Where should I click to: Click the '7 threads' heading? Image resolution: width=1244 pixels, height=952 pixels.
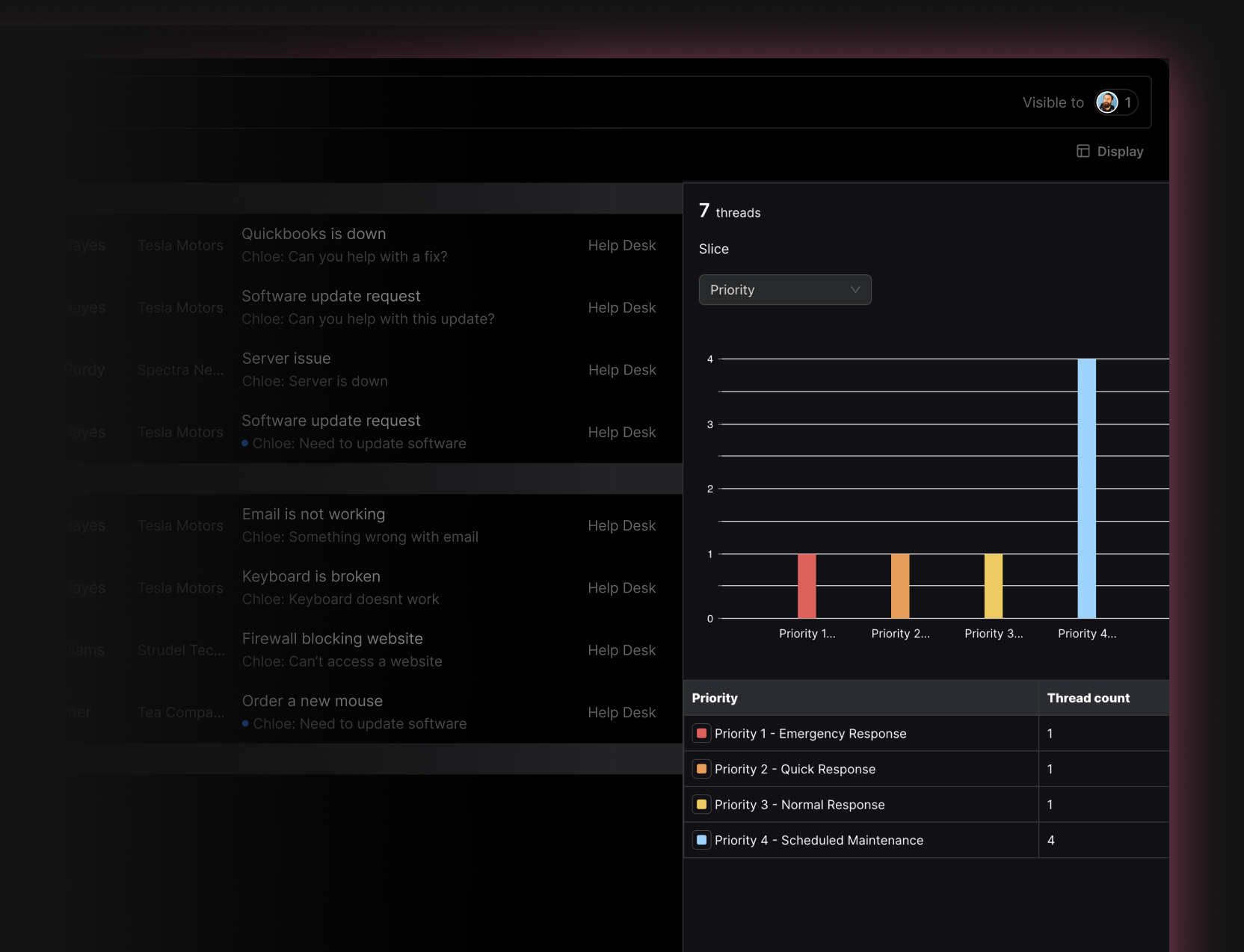point(730,211)
